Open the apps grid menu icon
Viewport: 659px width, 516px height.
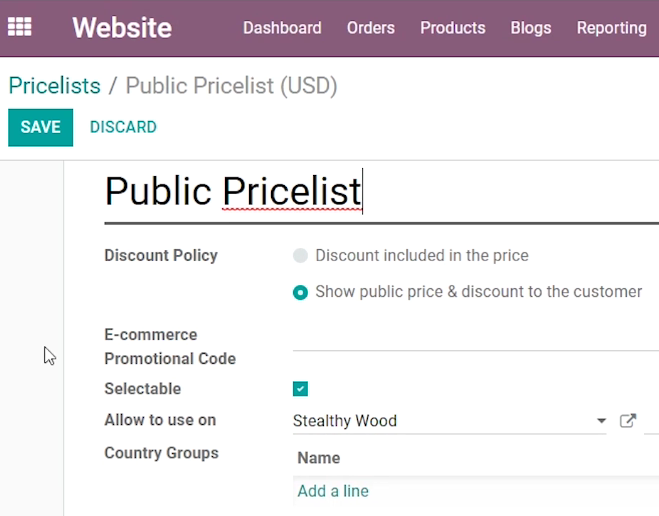(x=19, y=27)
